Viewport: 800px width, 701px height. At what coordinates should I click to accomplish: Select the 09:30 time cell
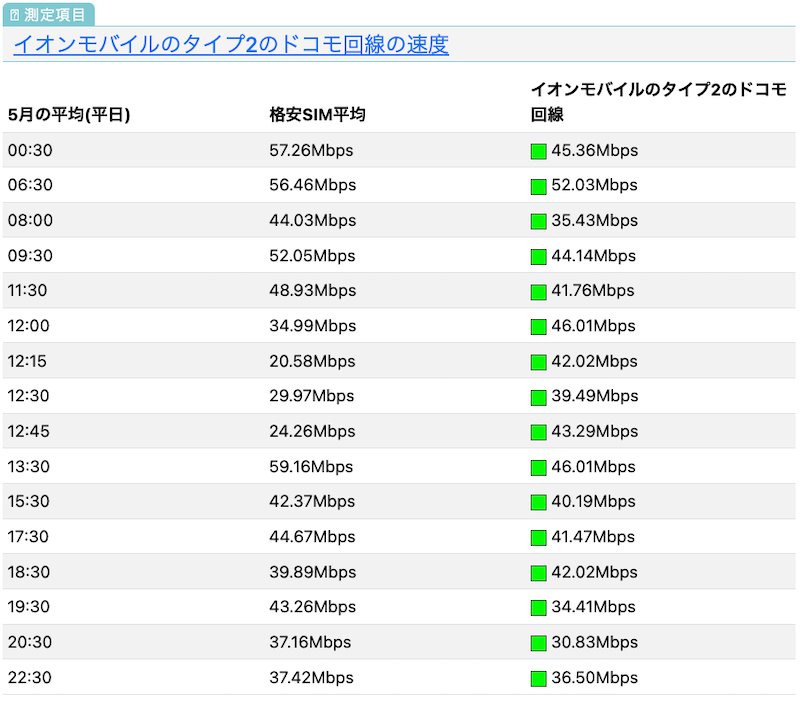click(30, 256)
